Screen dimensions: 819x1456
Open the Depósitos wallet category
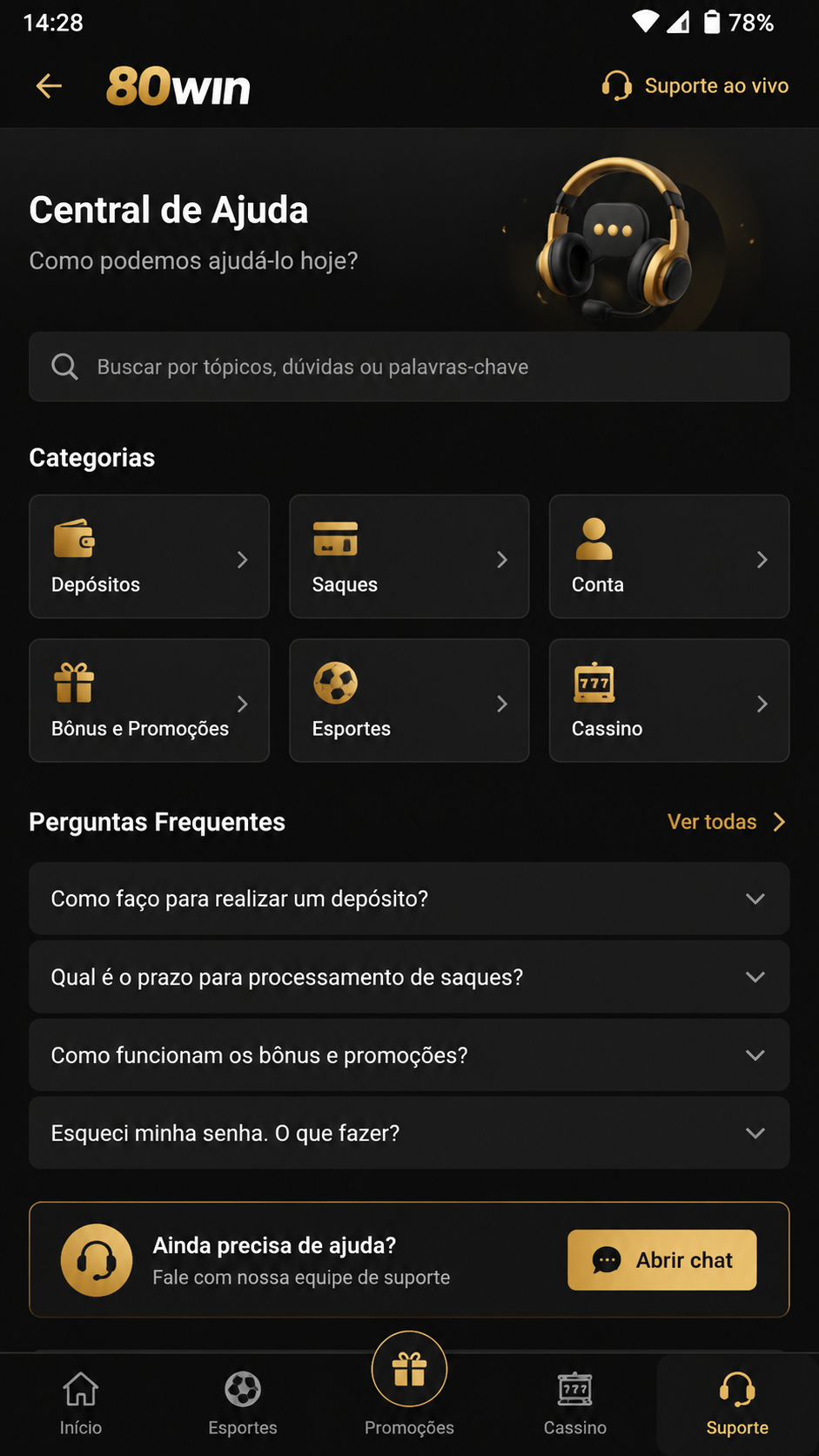149,556
